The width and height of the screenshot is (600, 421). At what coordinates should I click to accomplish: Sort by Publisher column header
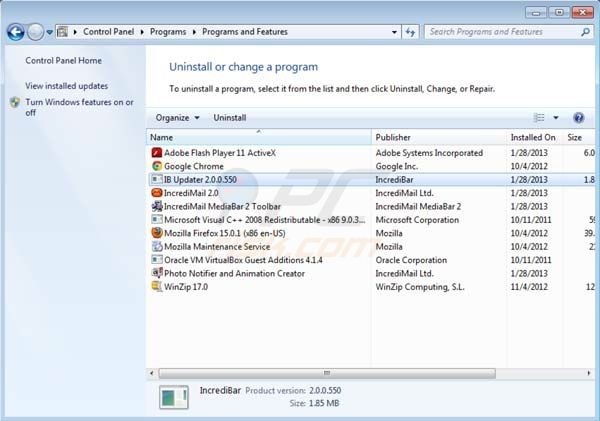coord(439,137)
